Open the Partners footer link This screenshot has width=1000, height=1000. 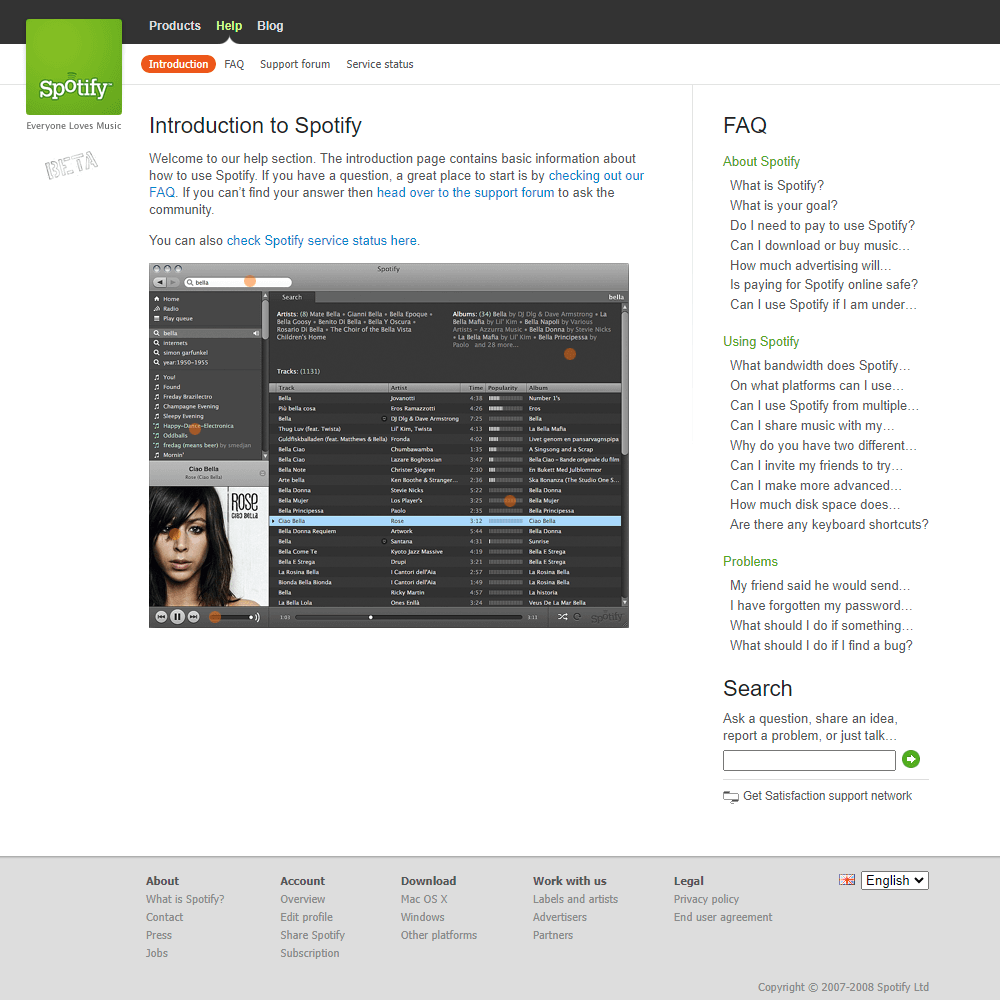pyautogui.click(x=553, y=935)
